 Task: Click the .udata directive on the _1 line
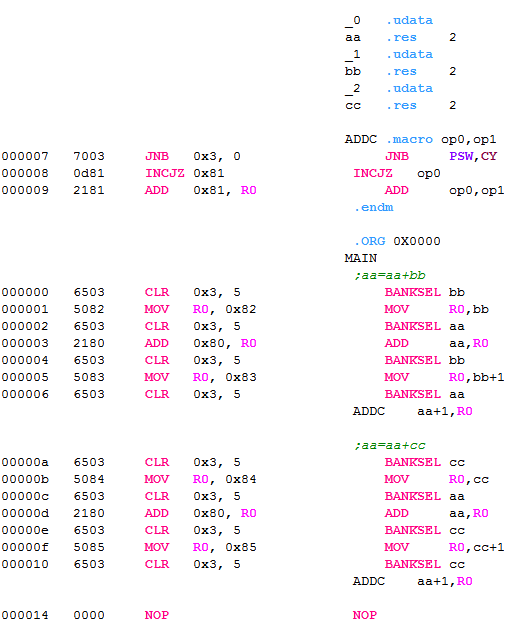pos(409,54)
